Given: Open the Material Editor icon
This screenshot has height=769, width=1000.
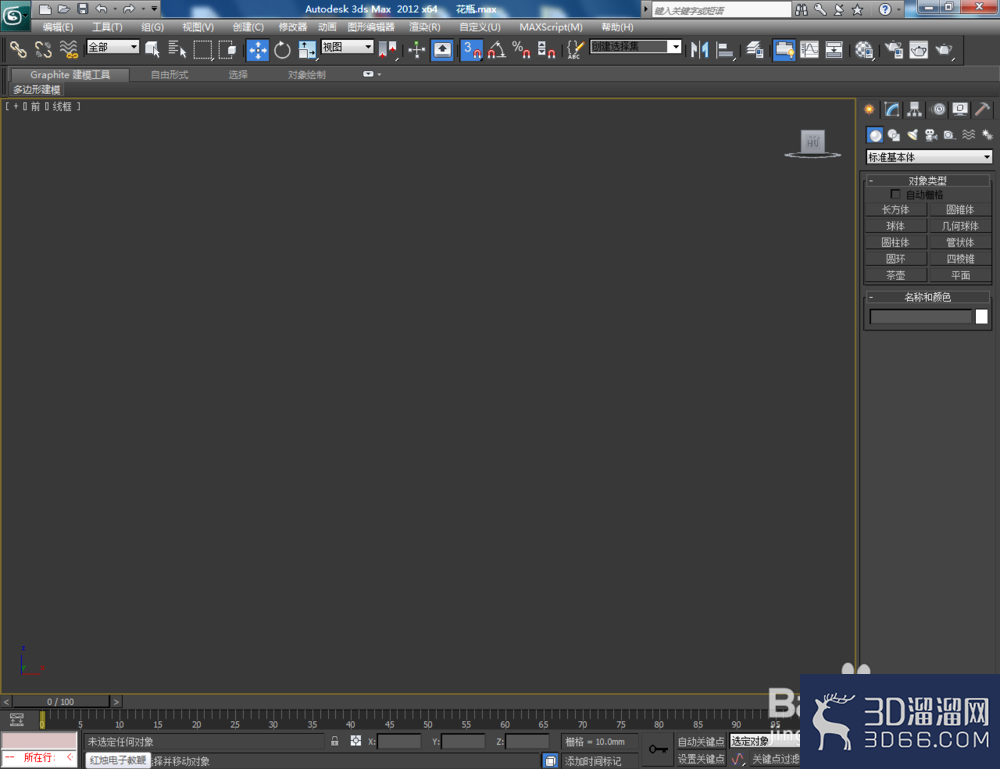Looking at the screenshot, I should click(864, 50).
